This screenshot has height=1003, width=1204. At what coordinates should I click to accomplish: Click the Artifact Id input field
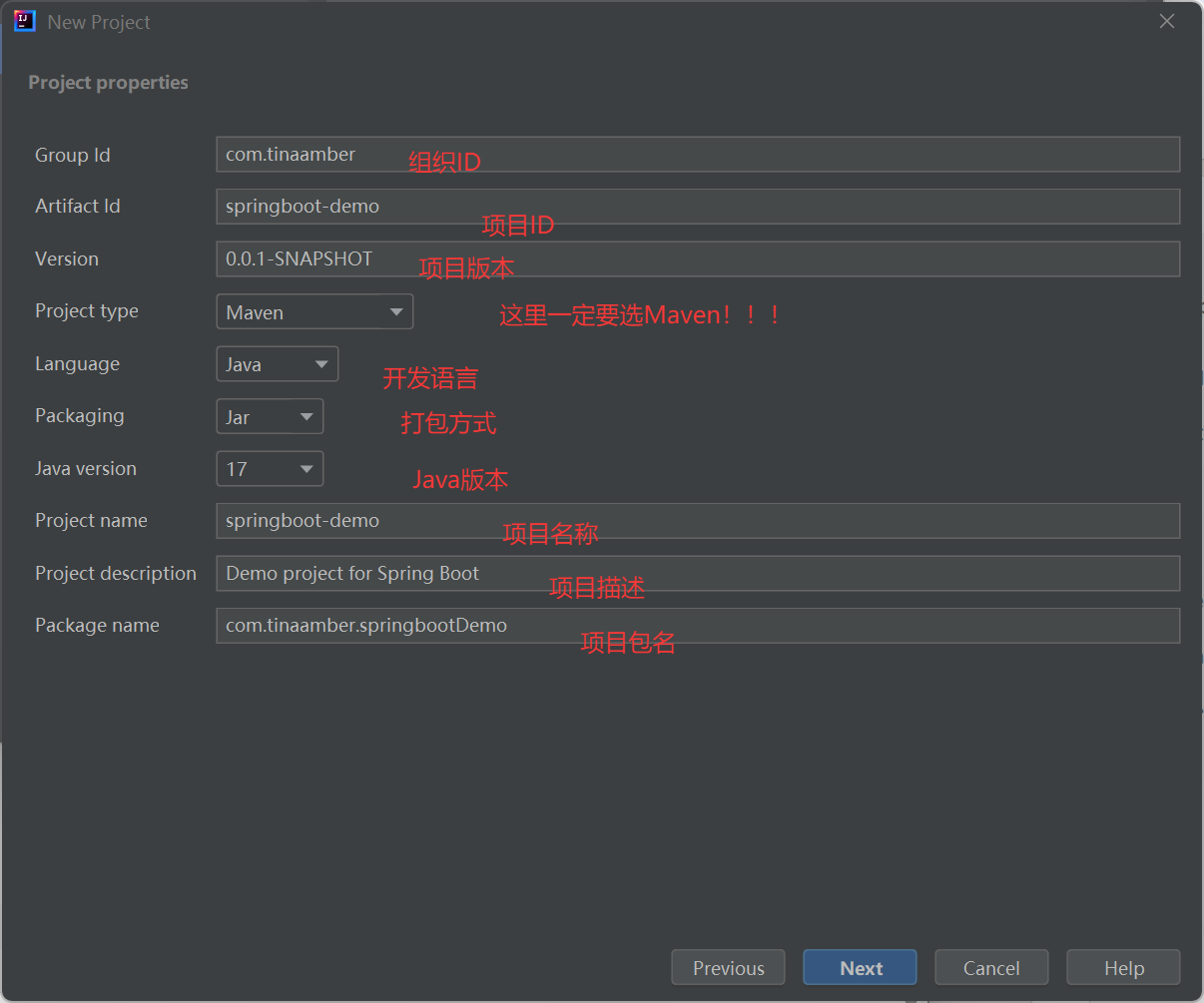[698, 207]
